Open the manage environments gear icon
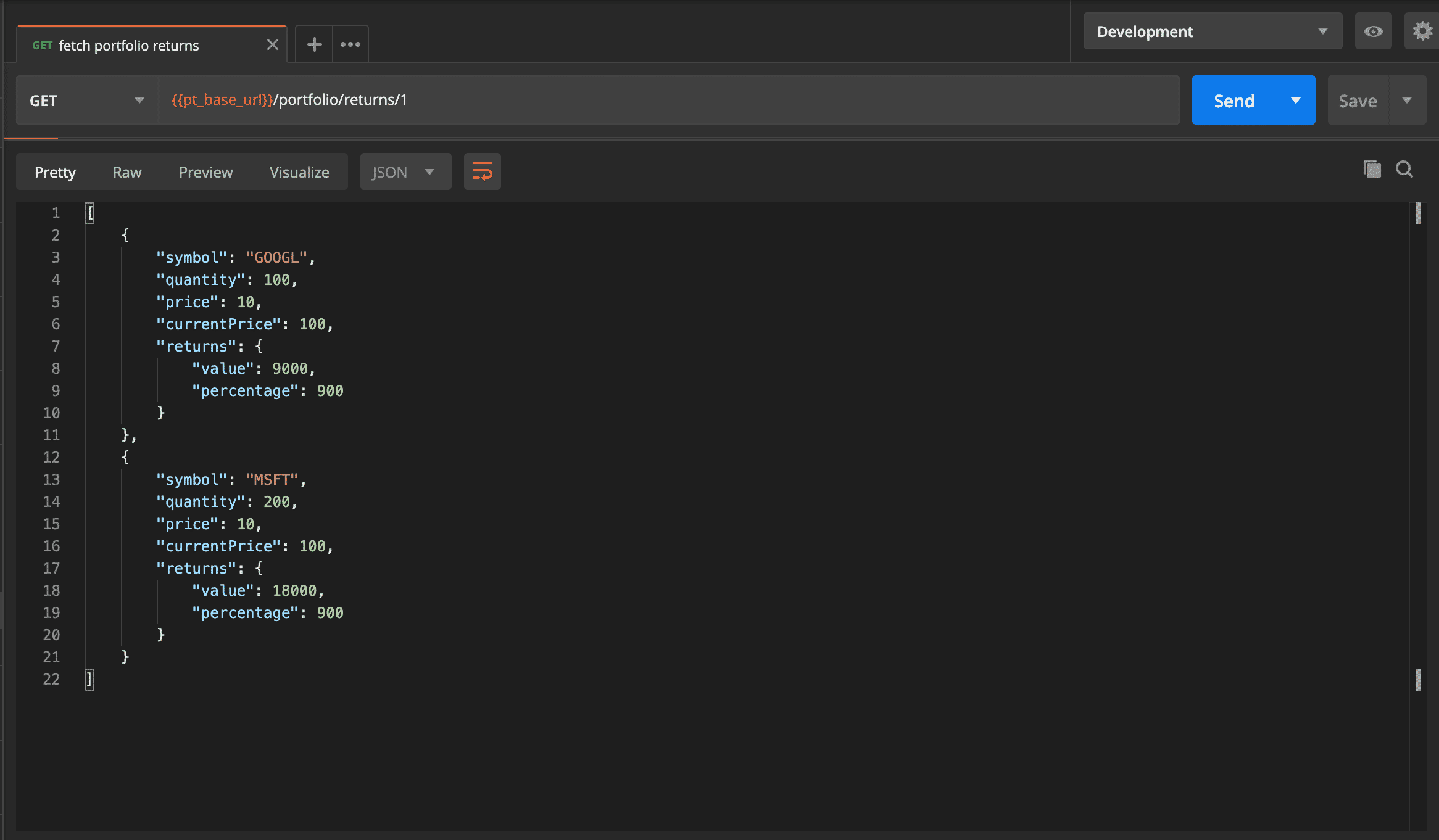The width and height of the screenshot is (1439, 840). point(1422,31)
